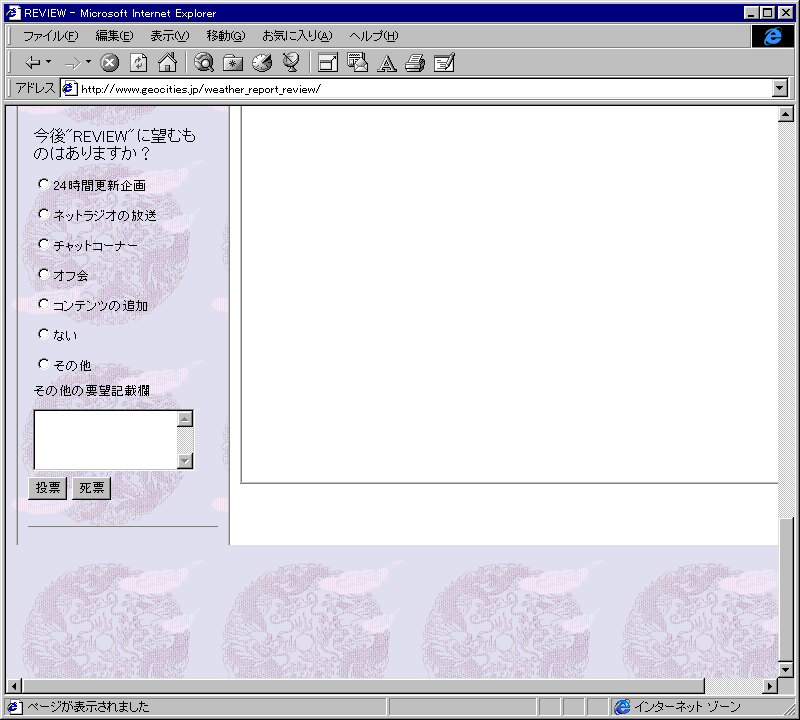Click the label その他の要望記載欄
This screenshot has width=800, height=720.
(x=91, y=390)
